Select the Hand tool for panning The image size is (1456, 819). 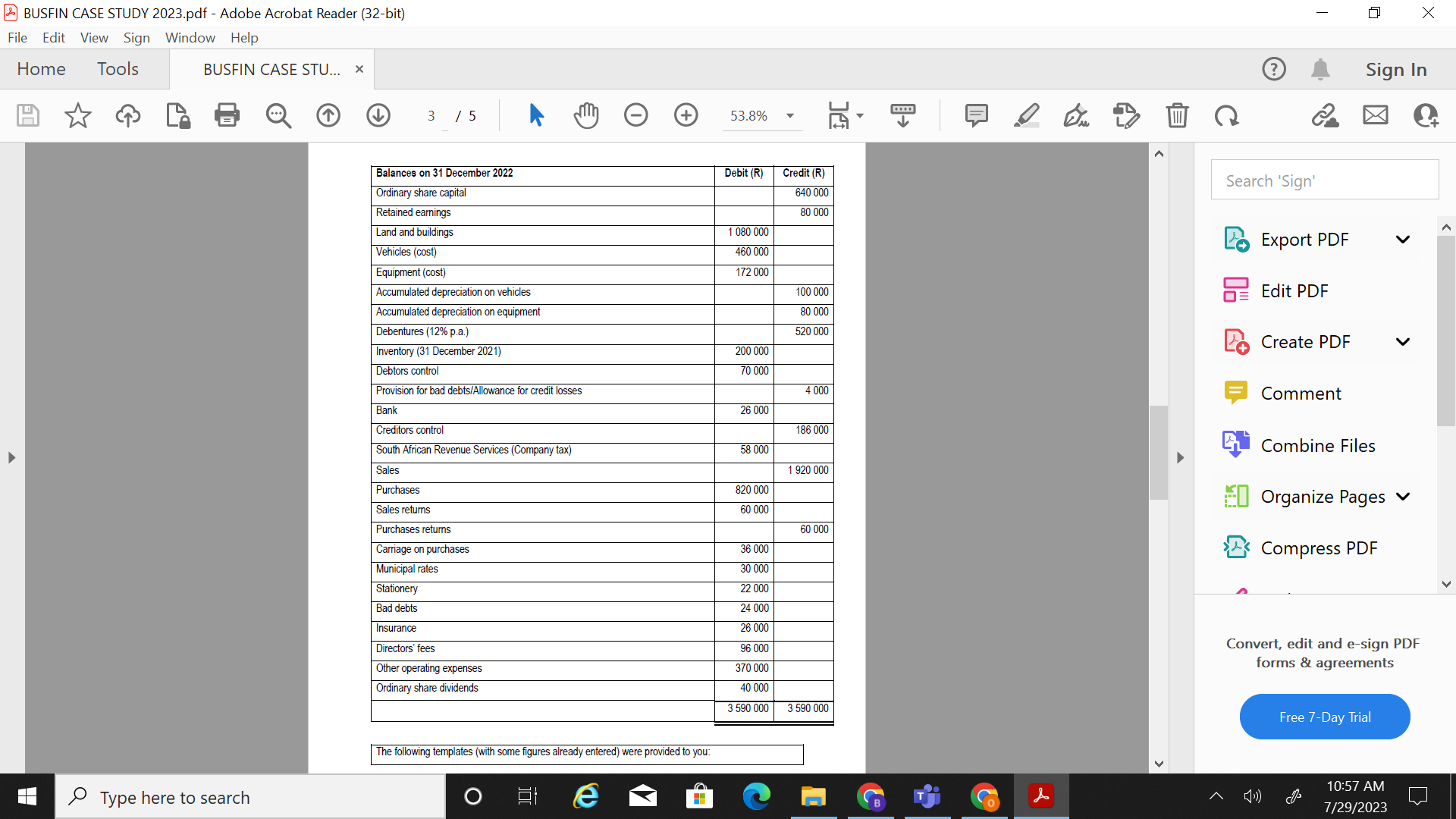[x=587, y=115]
